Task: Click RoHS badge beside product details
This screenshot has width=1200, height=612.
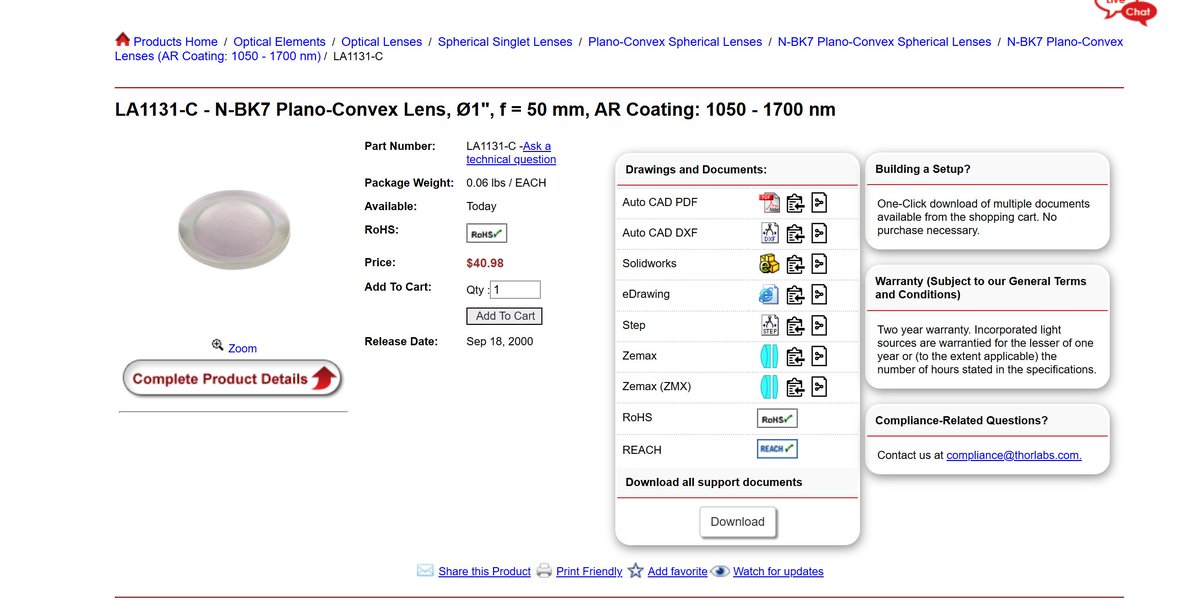Action: pyautogui.click(x=487, y=233)
